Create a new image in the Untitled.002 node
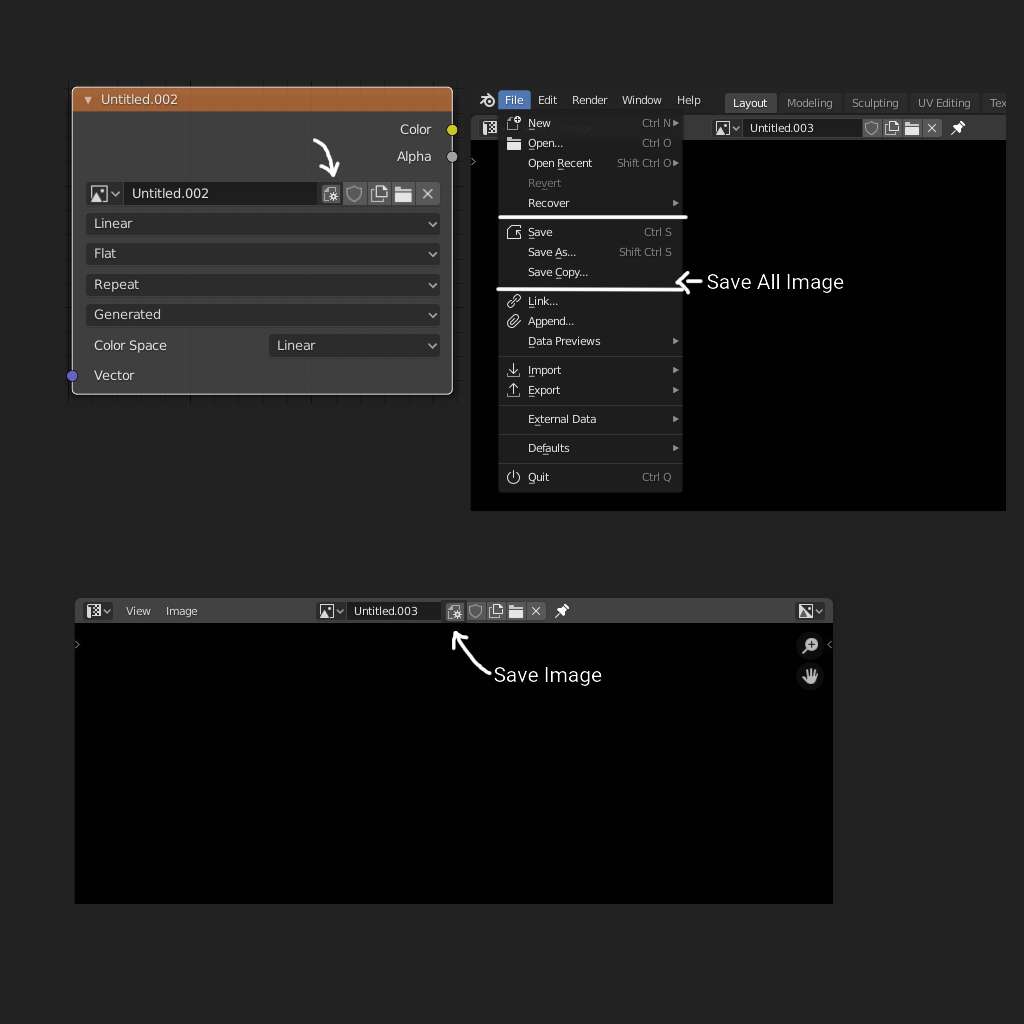1024x1024 pixels. 379,194
